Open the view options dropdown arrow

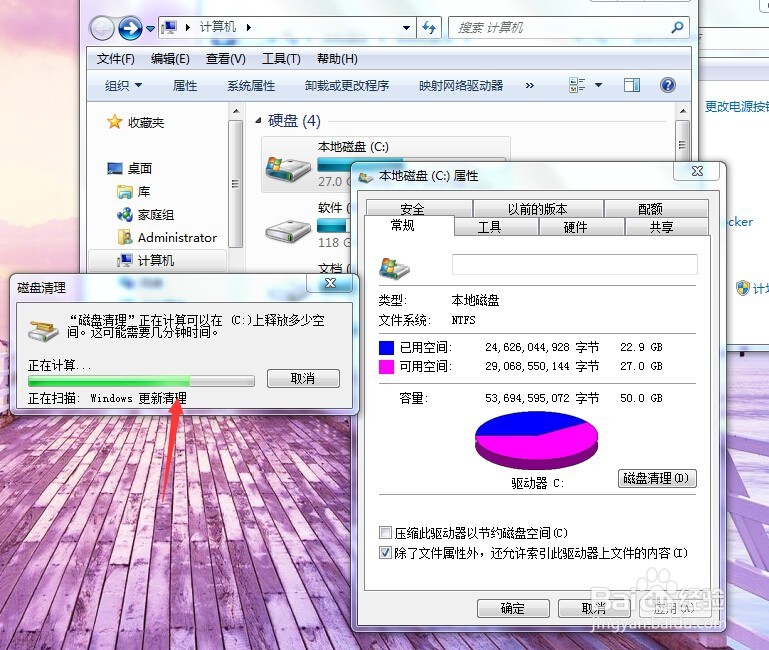coord(598,85)
